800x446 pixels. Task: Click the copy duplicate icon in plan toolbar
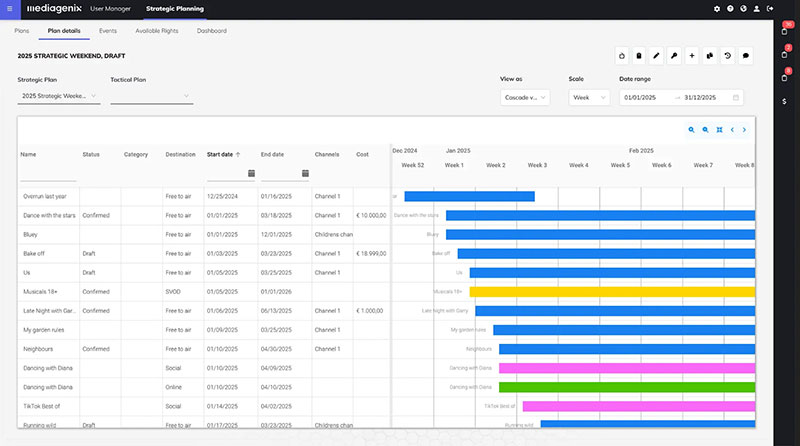710,55
